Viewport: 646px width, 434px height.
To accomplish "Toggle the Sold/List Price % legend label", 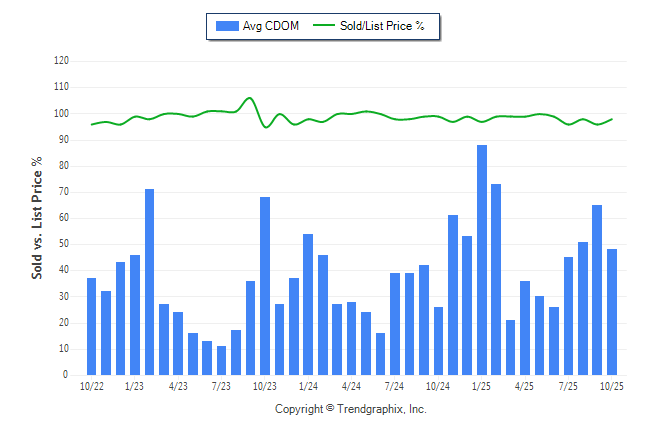I will click(x=385, y=26).
